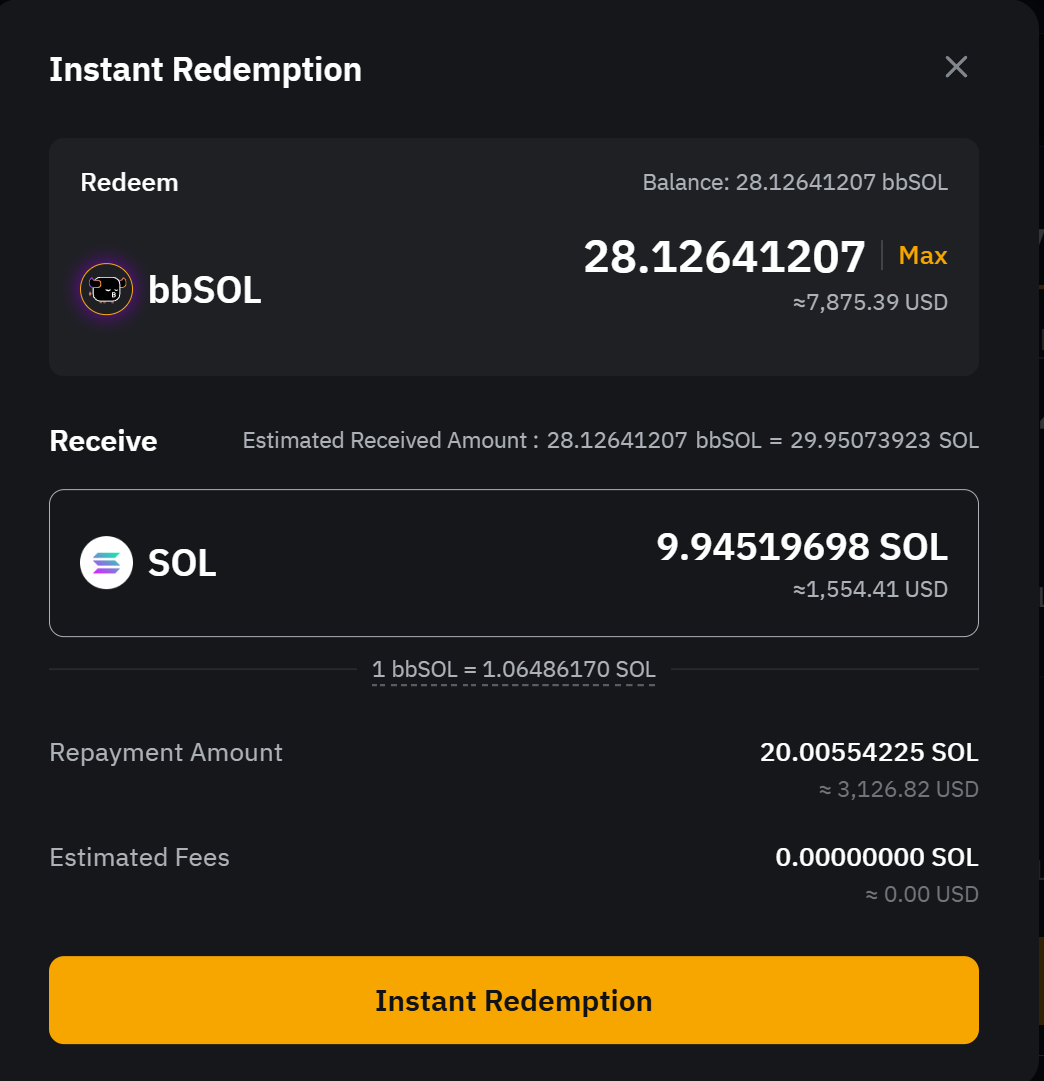
Task: Click the Instant Redemption dialog title
Action: pyautogui.click(x=205, y=70)
